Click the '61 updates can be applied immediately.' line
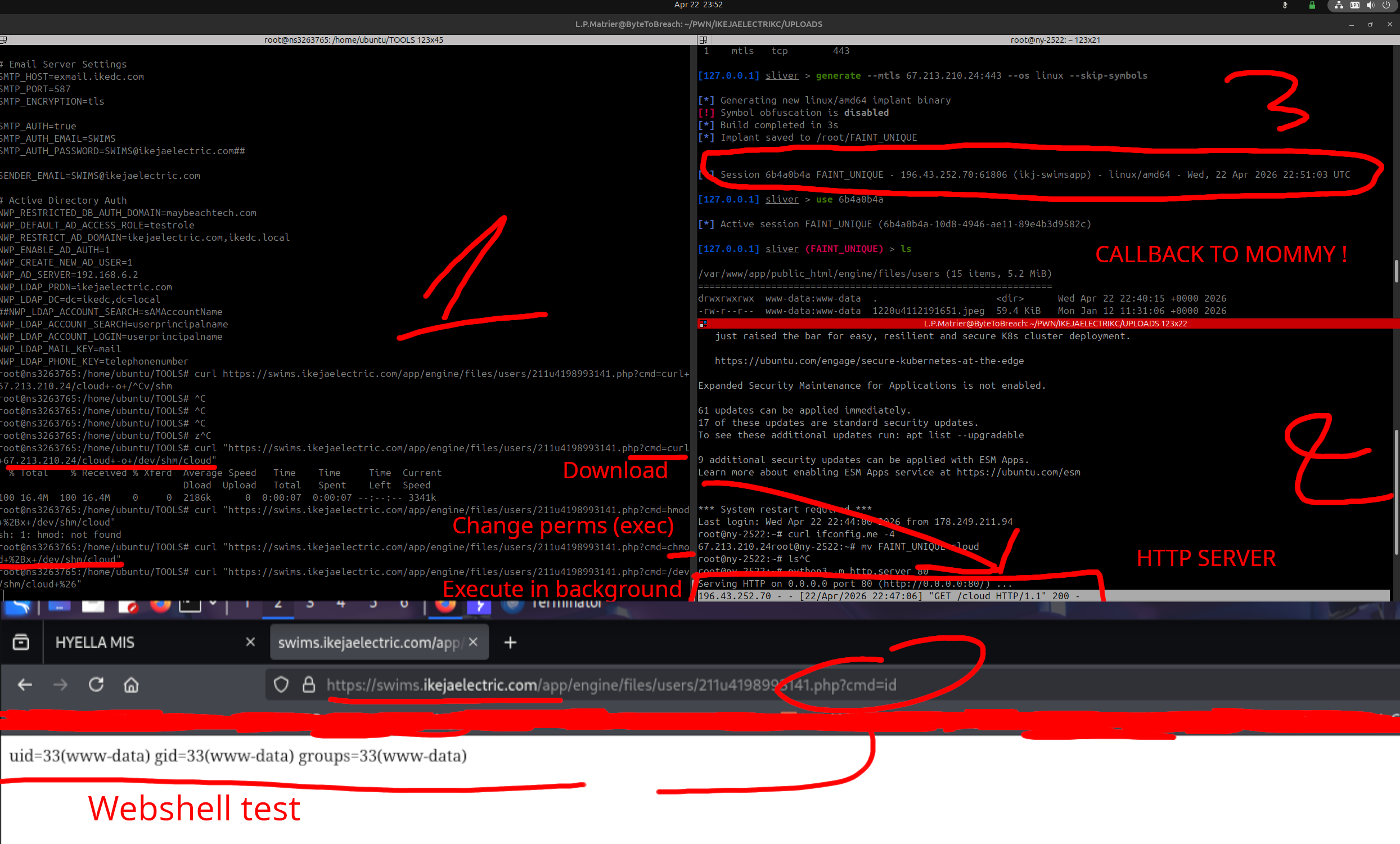 pos(804,410)
